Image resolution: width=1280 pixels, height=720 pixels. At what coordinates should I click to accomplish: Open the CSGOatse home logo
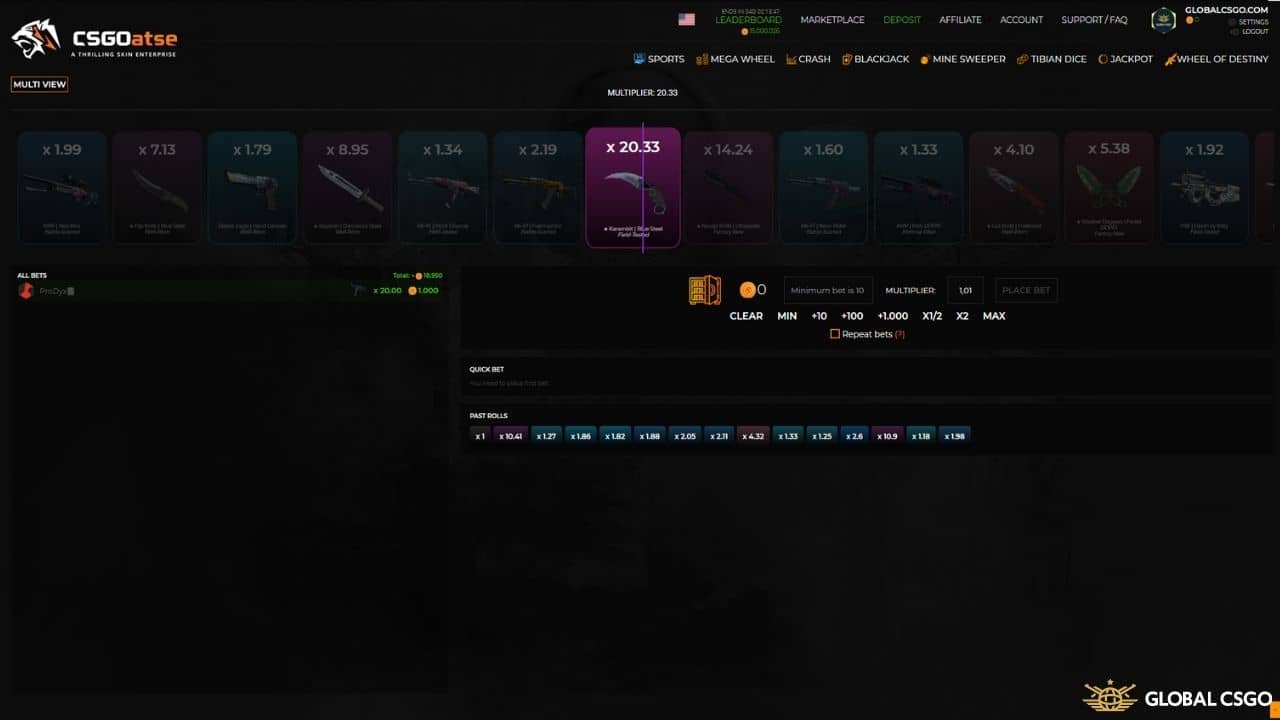(x=94, y=39)
